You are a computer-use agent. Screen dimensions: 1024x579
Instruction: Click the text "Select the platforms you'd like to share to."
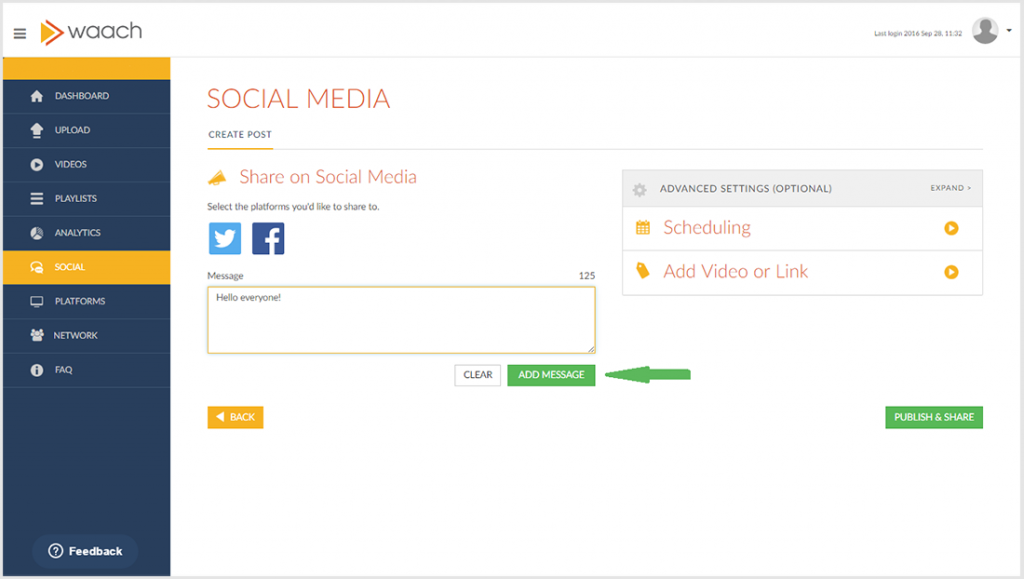coord(293,207)
